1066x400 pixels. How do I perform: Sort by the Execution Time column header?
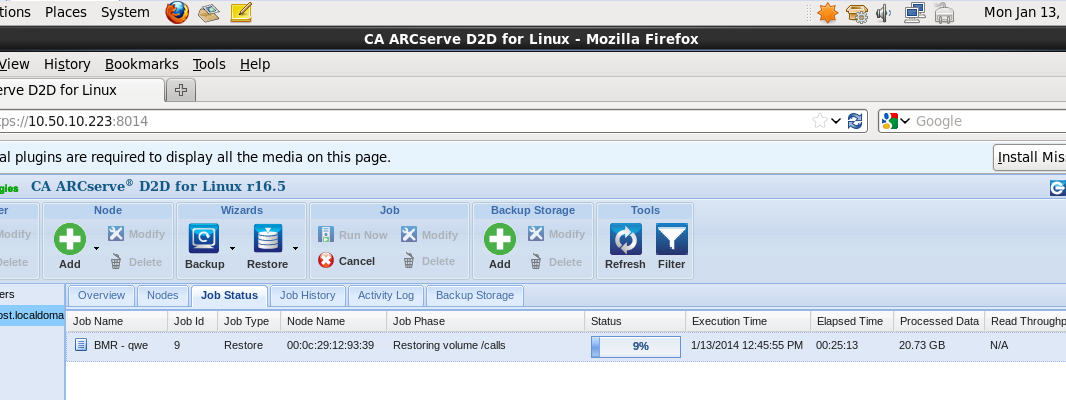point(748,321)
